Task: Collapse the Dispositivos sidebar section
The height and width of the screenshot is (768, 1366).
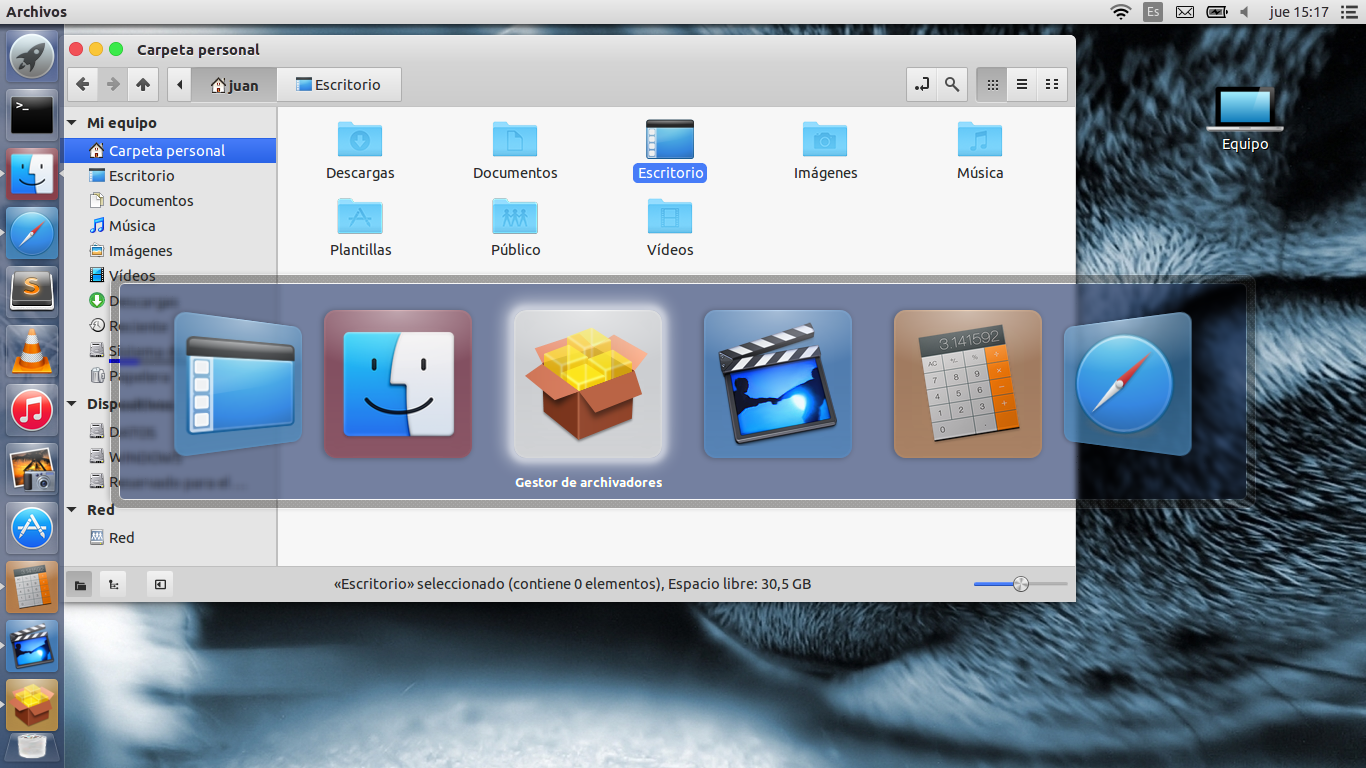Action: tap(72, 404)
